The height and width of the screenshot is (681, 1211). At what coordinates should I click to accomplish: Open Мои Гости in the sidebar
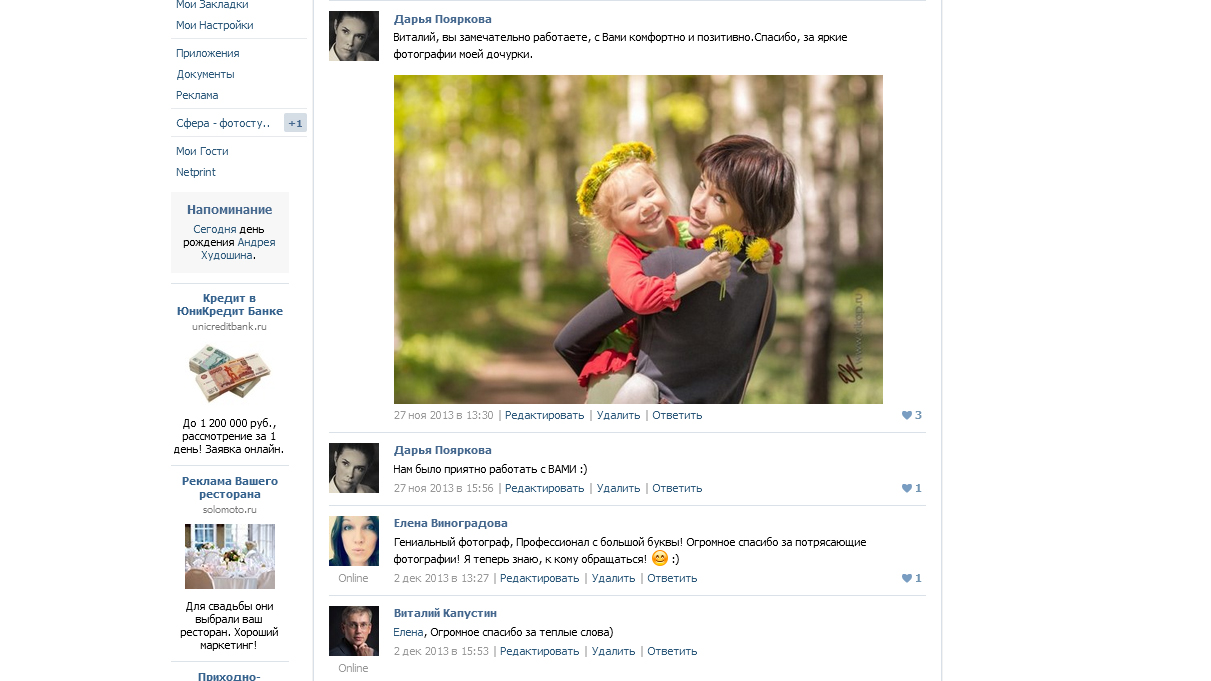pos(203,151)
